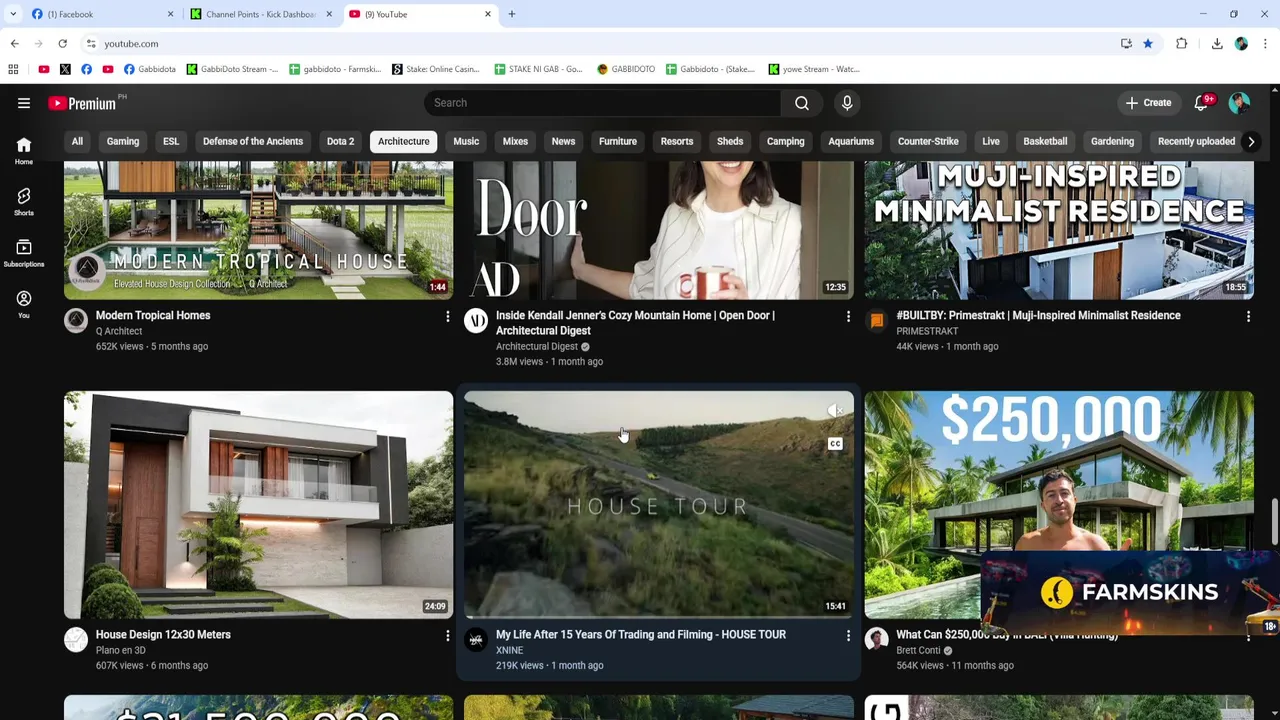Bookmark star icon in address bar
Screen dimensions: 1280x720
pos(1148,44)
